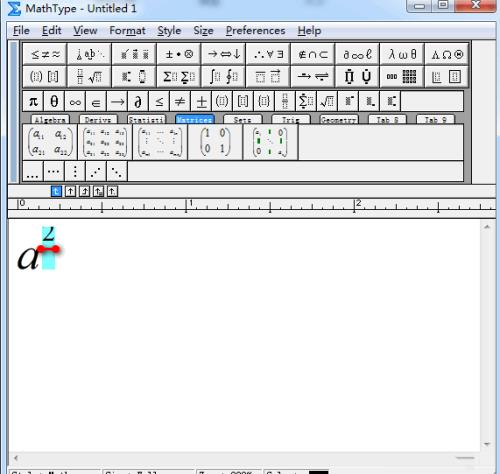Insert square root template from small bar
The width and height of the screenshot is (500, 474).
click(x=327, y=101)
